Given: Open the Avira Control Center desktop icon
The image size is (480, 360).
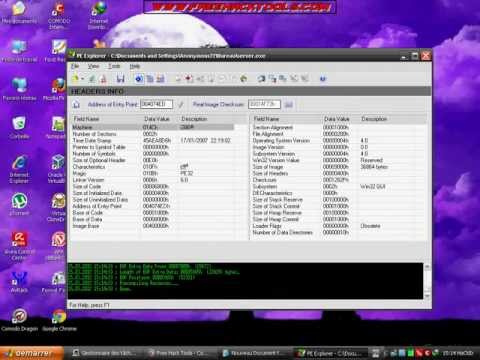Looking at the screenshot, I should click(19, 246).
